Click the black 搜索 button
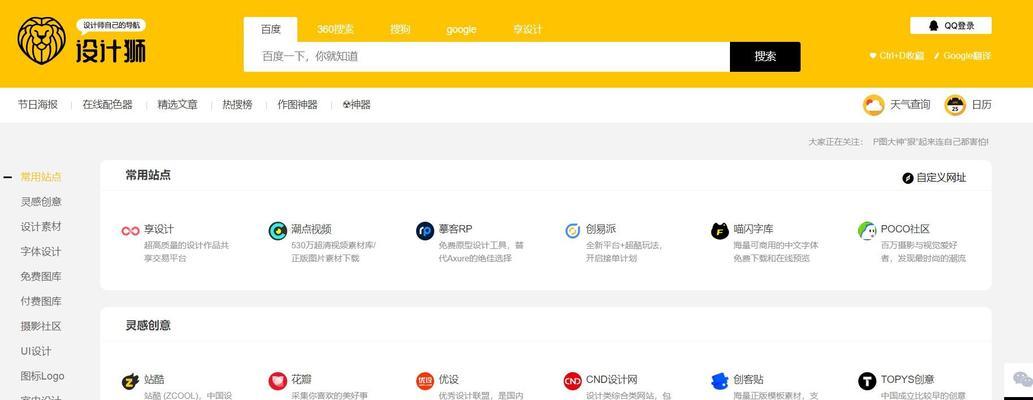The width and height of the screenshot is (1033, 400). (765, 57)
